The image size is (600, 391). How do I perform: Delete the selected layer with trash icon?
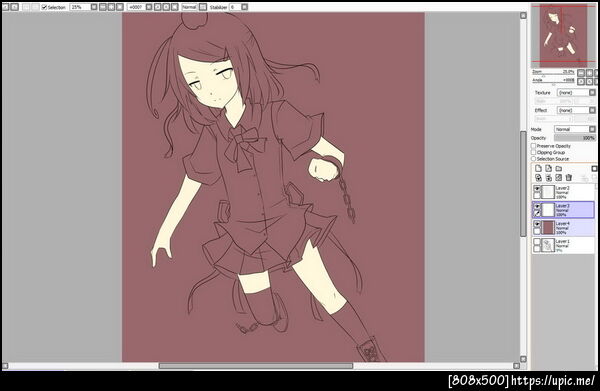pyautogui.click(x=569, y=178)
